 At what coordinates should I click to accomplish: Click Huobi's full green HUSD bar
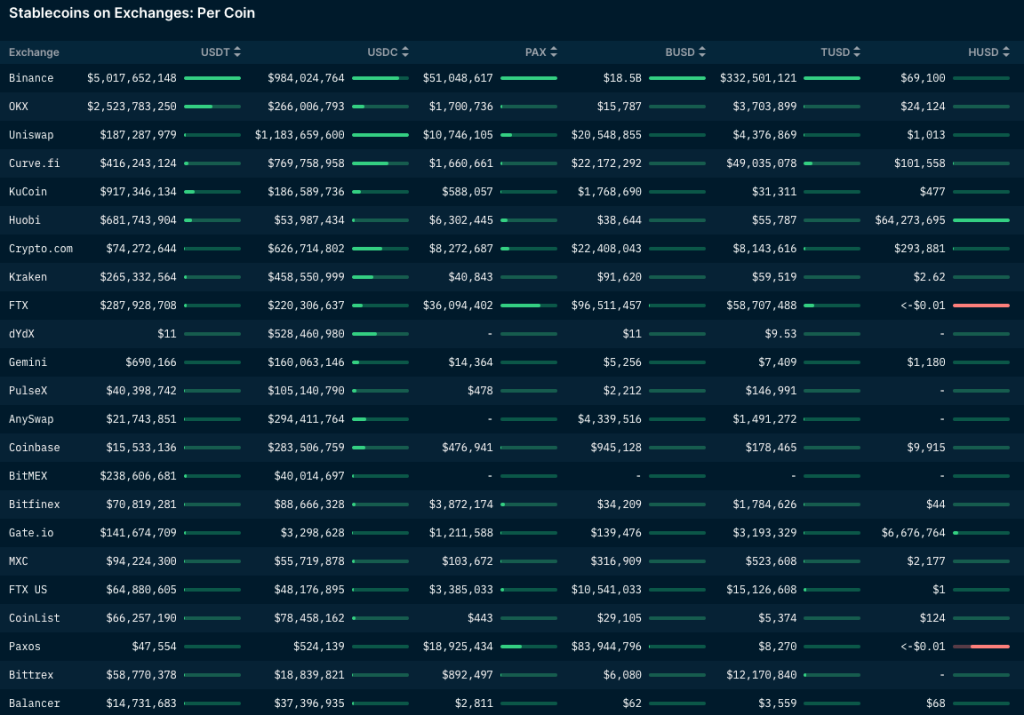point(981,220)
